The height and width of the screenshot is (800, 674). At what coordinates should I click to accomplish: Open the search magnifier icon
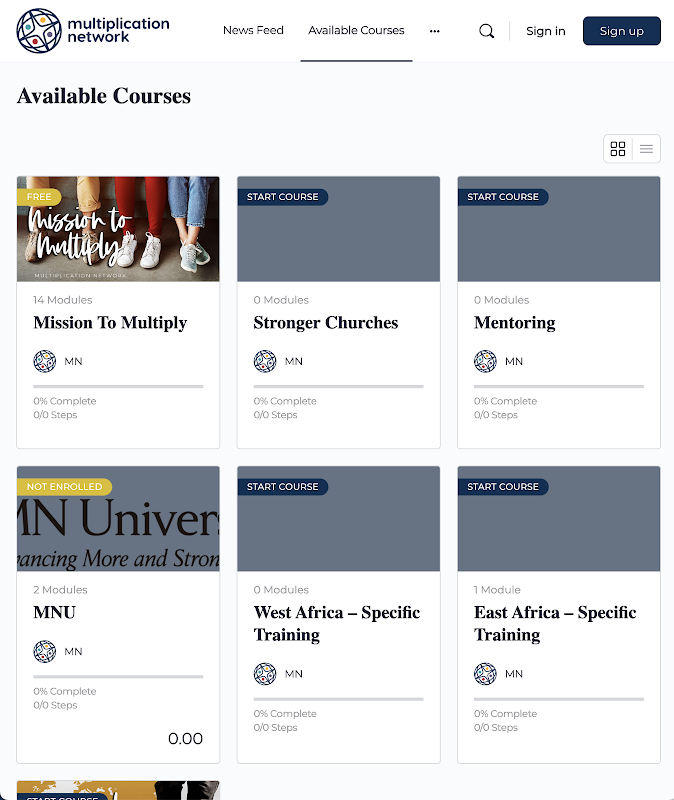pyautogui.click(x=487, y=31)
